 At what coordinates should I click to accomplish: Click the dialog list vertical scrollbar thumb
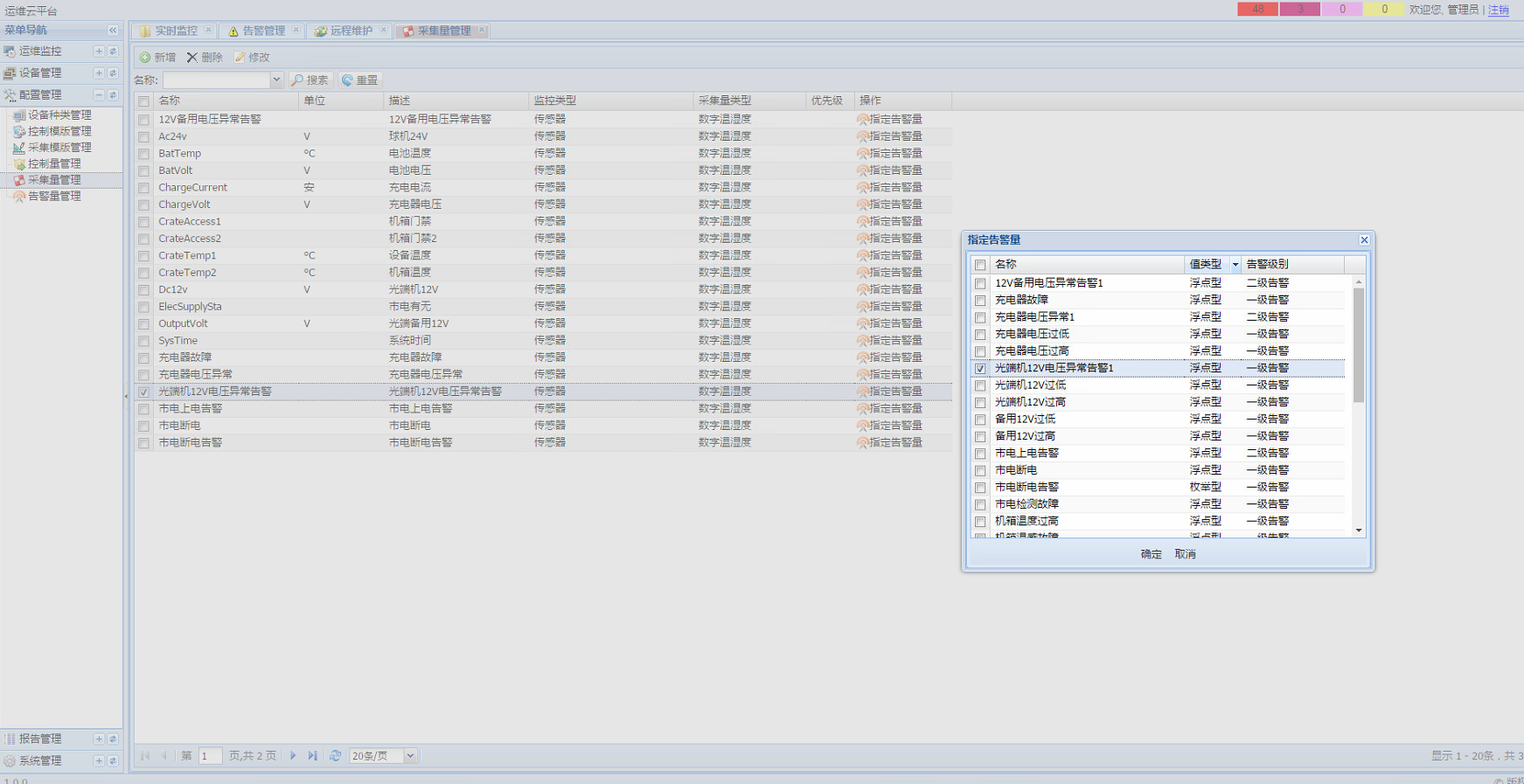1358,344
